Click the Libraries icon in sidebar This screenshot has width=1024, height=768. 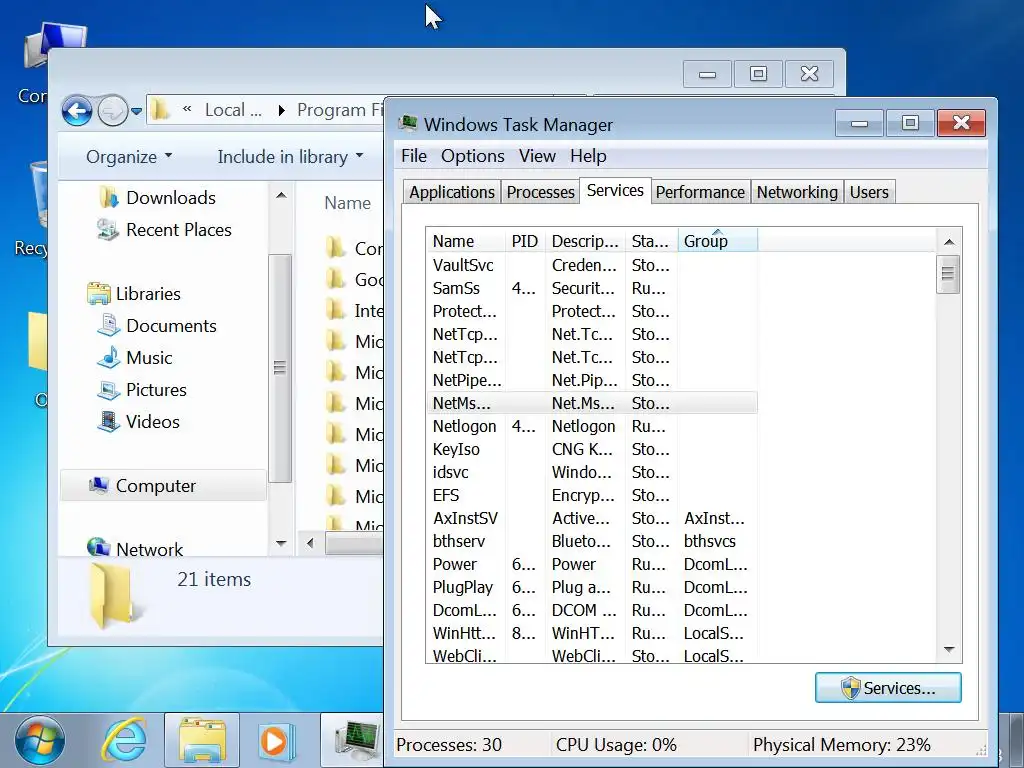click(99, 293)
